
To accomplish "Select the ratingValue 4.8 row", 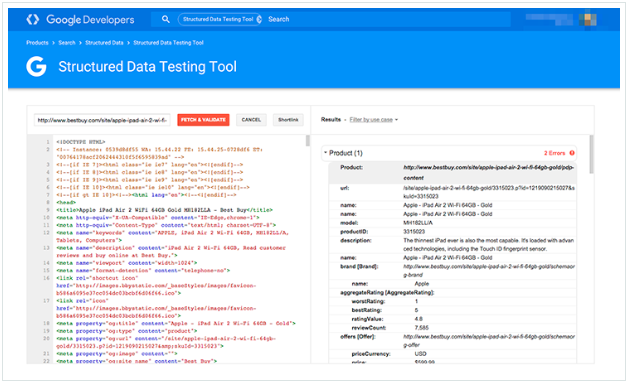I will (x=453, y=319).
